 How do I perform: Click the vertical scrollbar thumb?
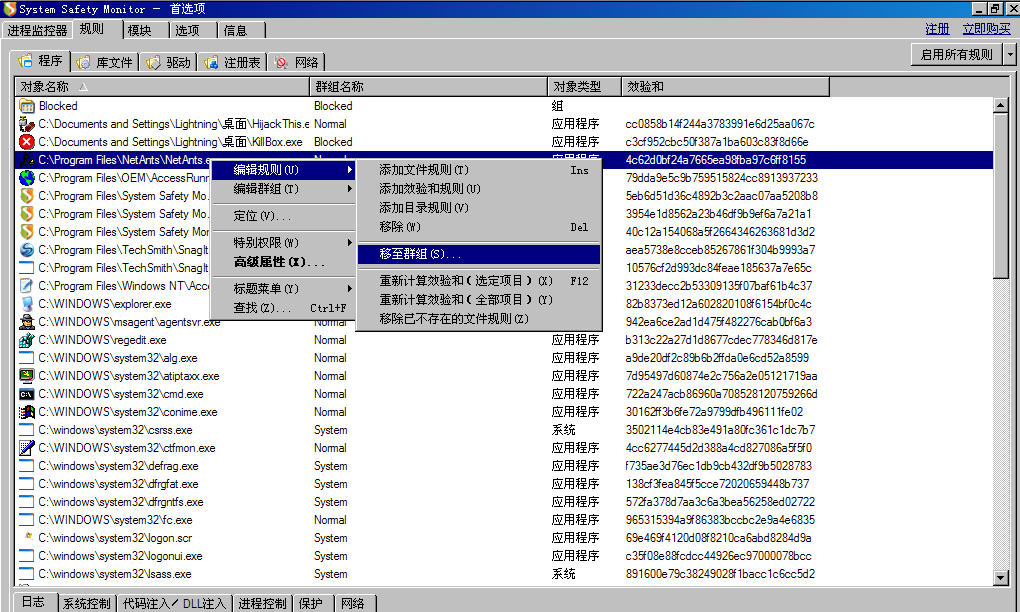(1001, 196)
